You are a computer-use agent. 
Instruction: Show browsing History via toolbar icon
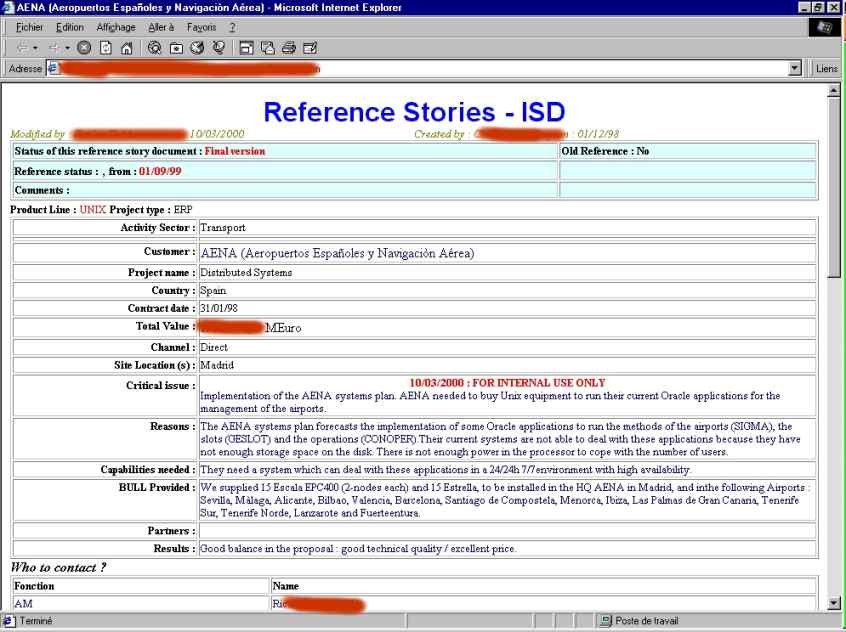[x=197, y=49]
